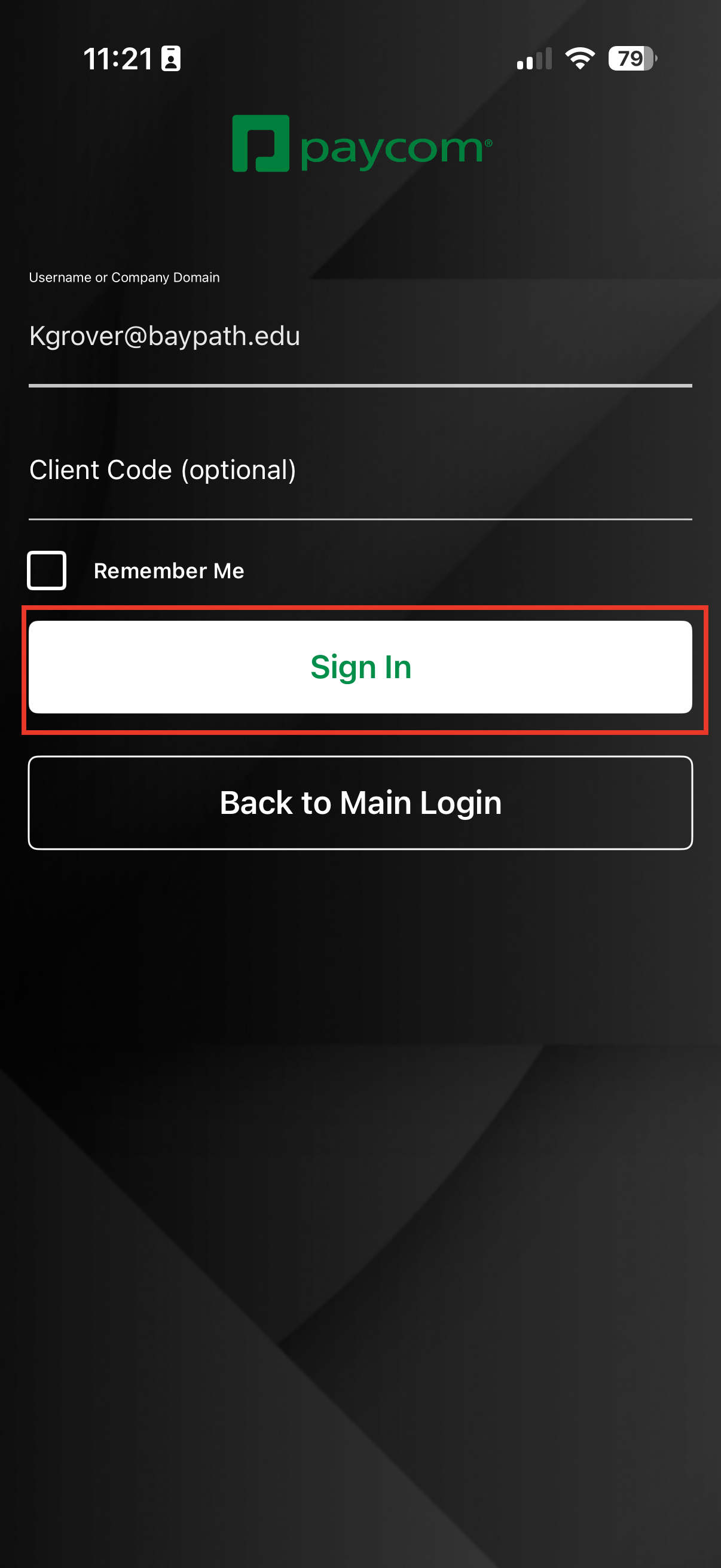Image resolution: width=721 pixels, height=1568 pixels.
Task: Tap the green Paycom square logo icon
Action: 261,143
